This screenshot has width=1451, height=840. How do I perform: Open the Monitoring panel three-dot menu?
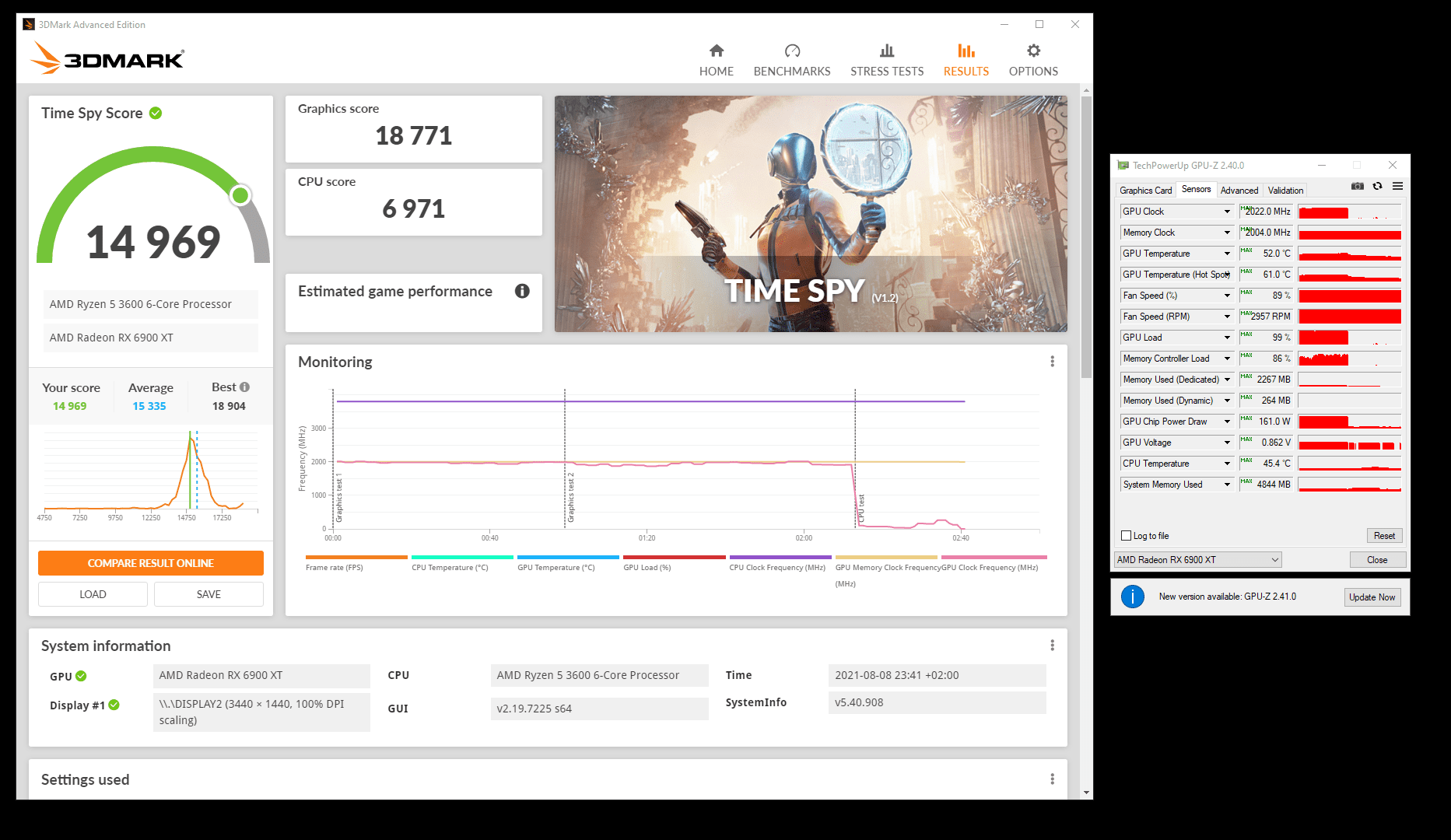coord(1052,362)
